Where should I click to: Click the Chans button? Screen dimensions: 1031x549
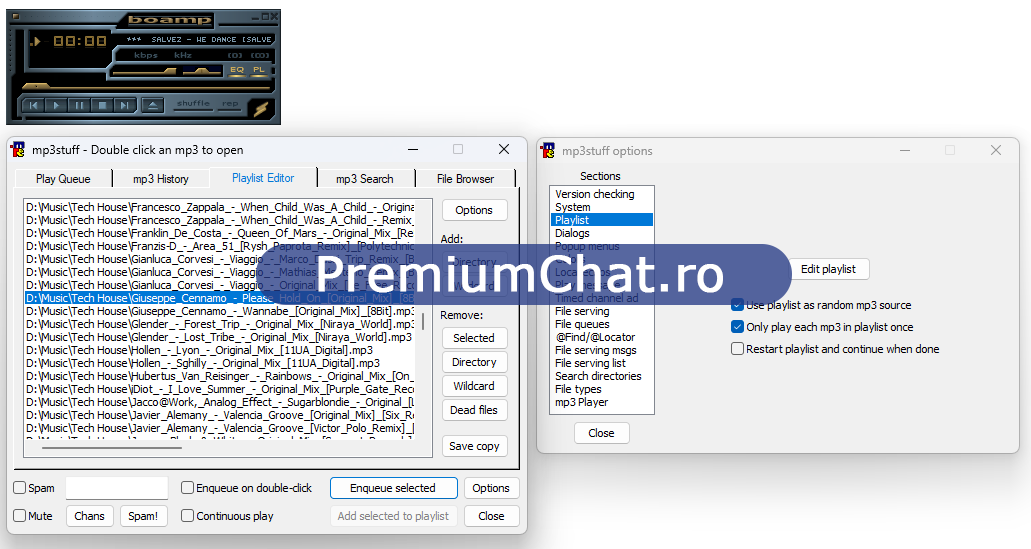coord(89,516)
